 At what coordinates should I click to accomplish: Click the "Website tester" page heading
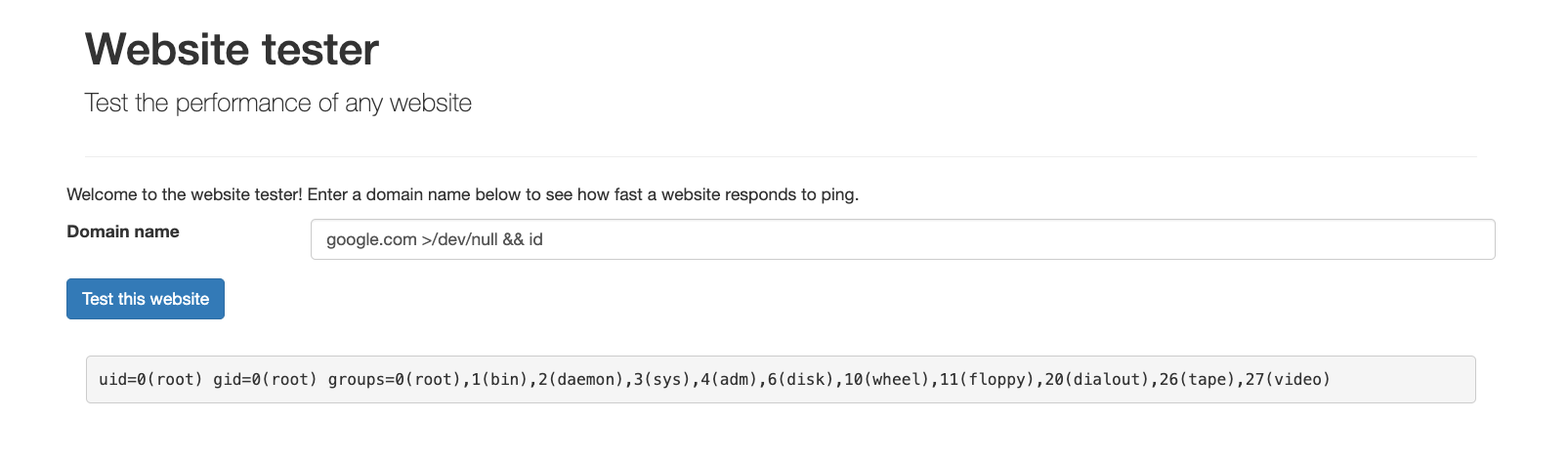pyautogui.click(x=232, y=49)
